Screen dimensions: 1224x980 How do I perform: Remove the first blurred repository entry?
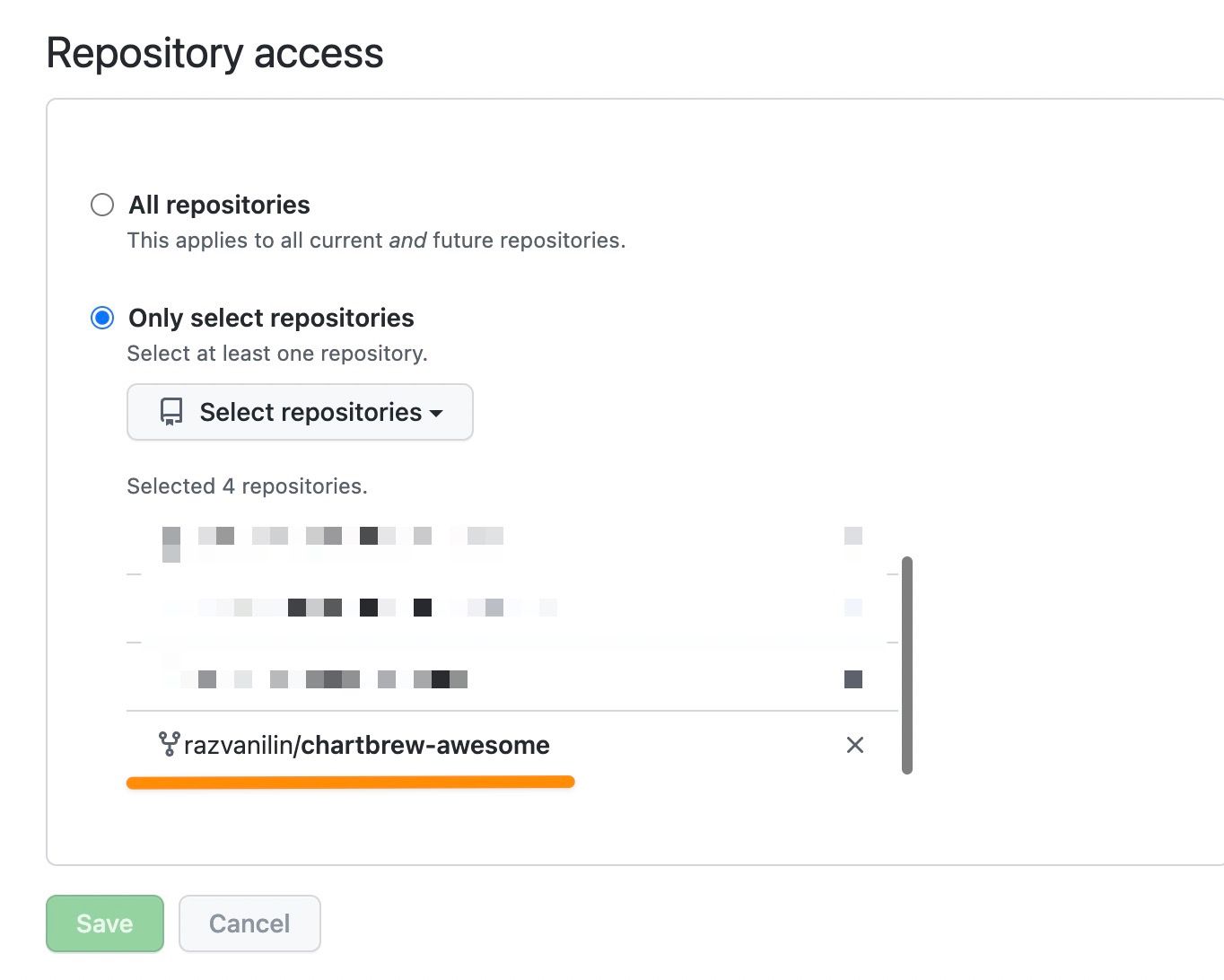click(x=853, y=536)
